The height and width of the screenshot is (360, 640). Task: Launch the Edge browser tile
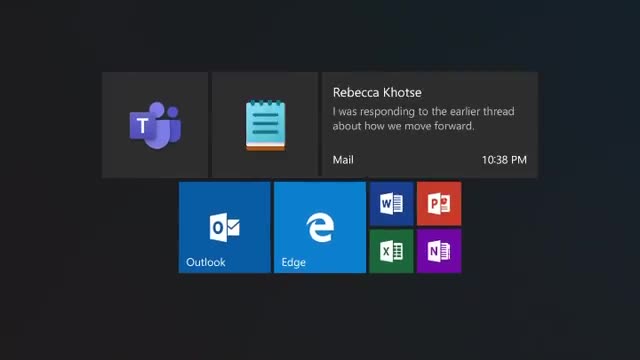(320, 227)
